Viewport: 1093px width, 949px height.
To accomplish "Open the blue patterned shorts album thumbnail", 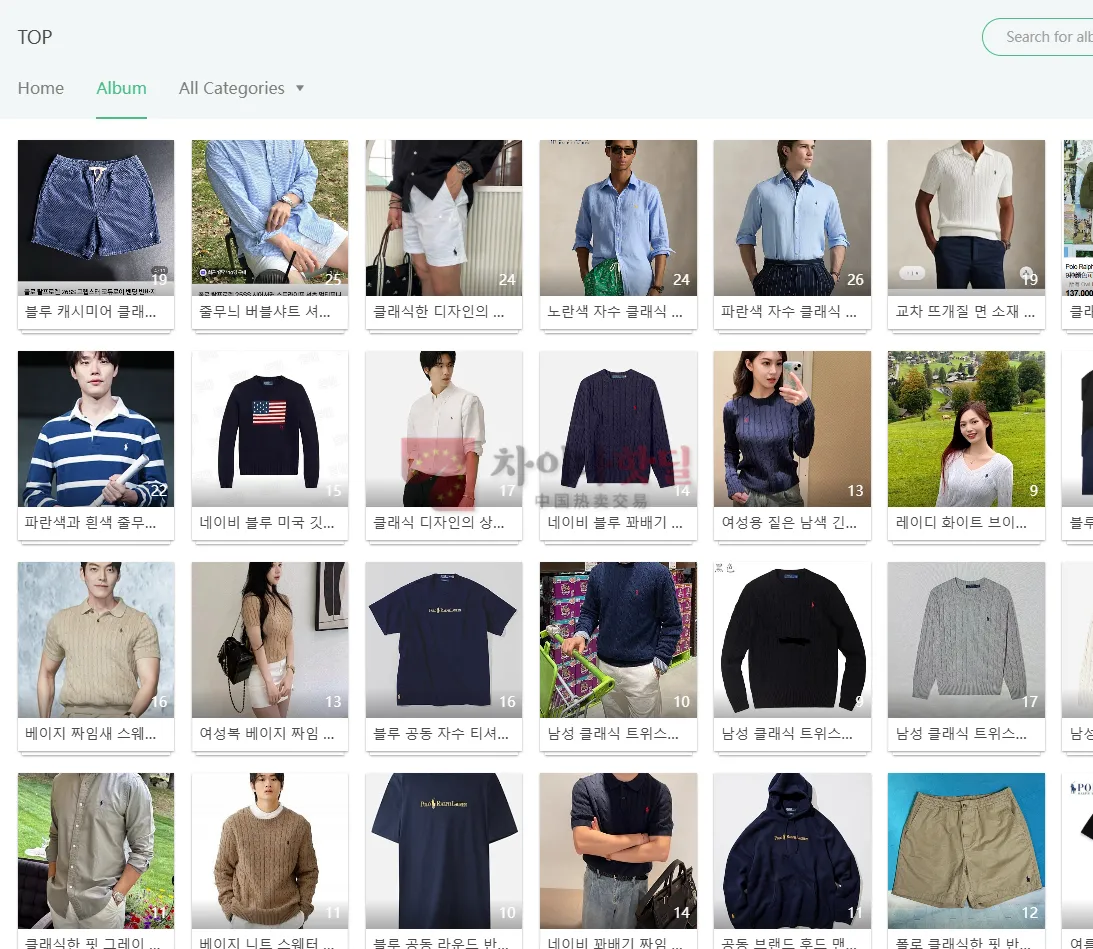I will [x=96, y=218].
